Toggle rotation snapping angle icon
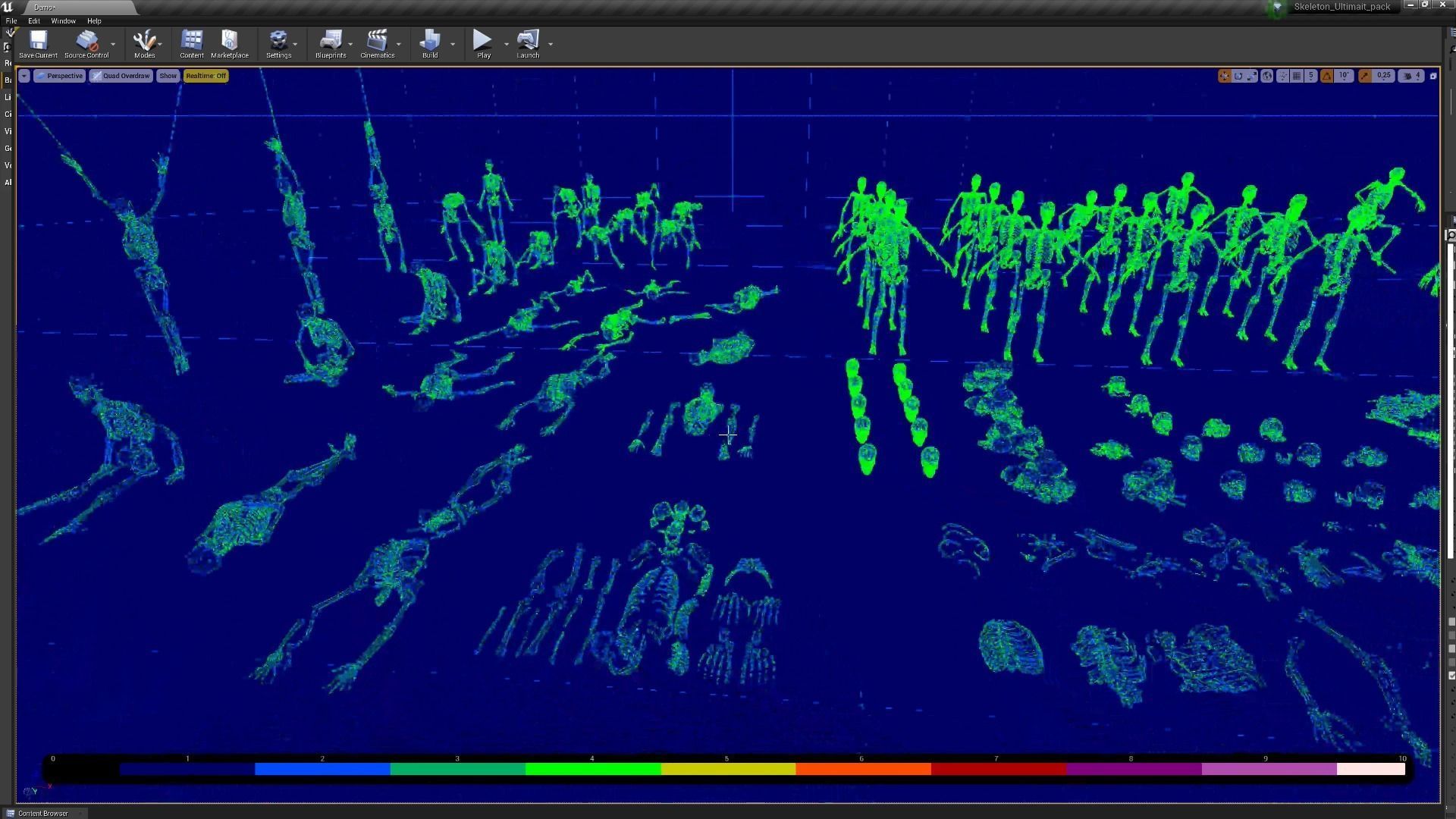This screenshot has height=819, width=1456. (x=1326, y=76)
